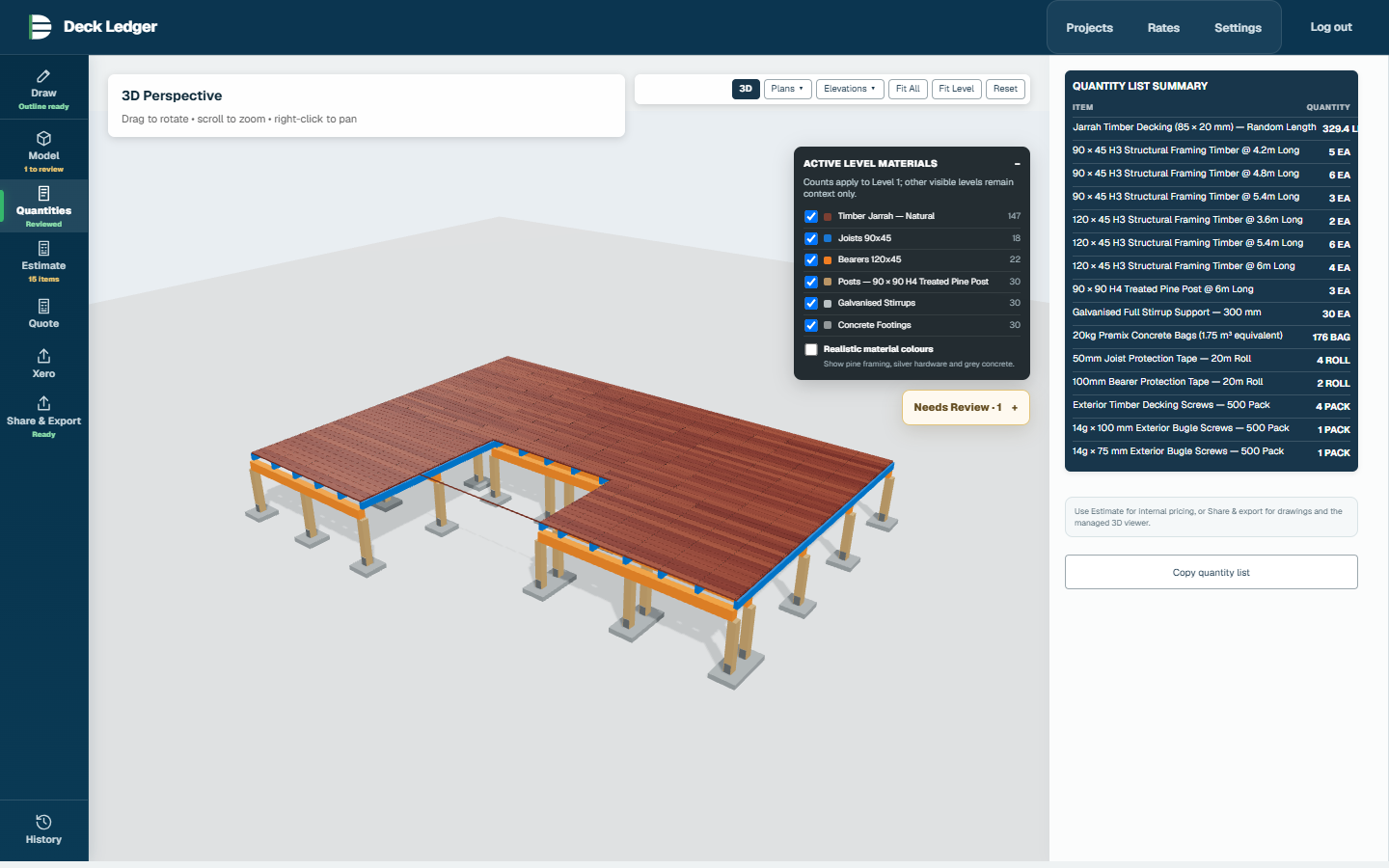Click Copy quantity list button

click(1212, 572)
